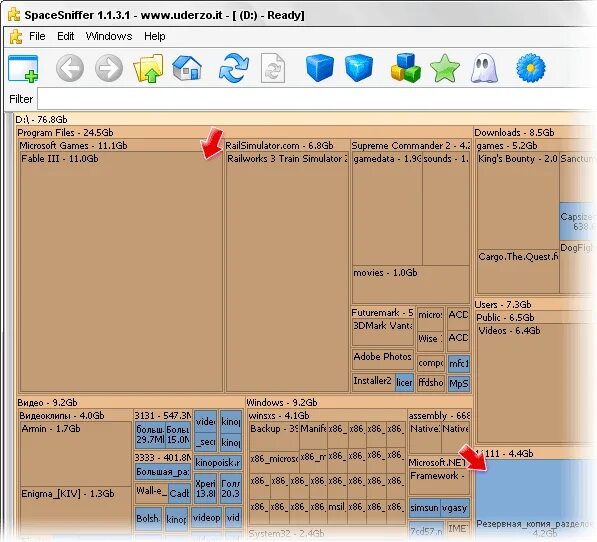Select the ffdshow block
Image resolution: width=597 pixels, height=542 pixels.
pyautogui.click(x=431, y=382)
